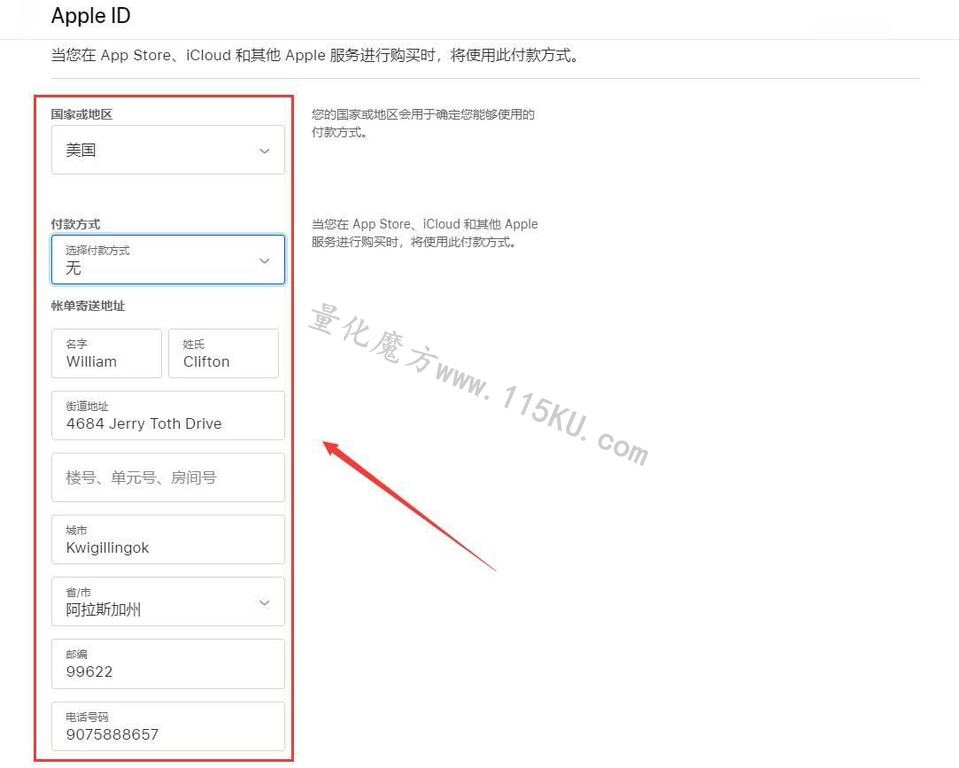Click the Apple ID page heading
Screen dimensions: 959x768
[x=91, y=16]
